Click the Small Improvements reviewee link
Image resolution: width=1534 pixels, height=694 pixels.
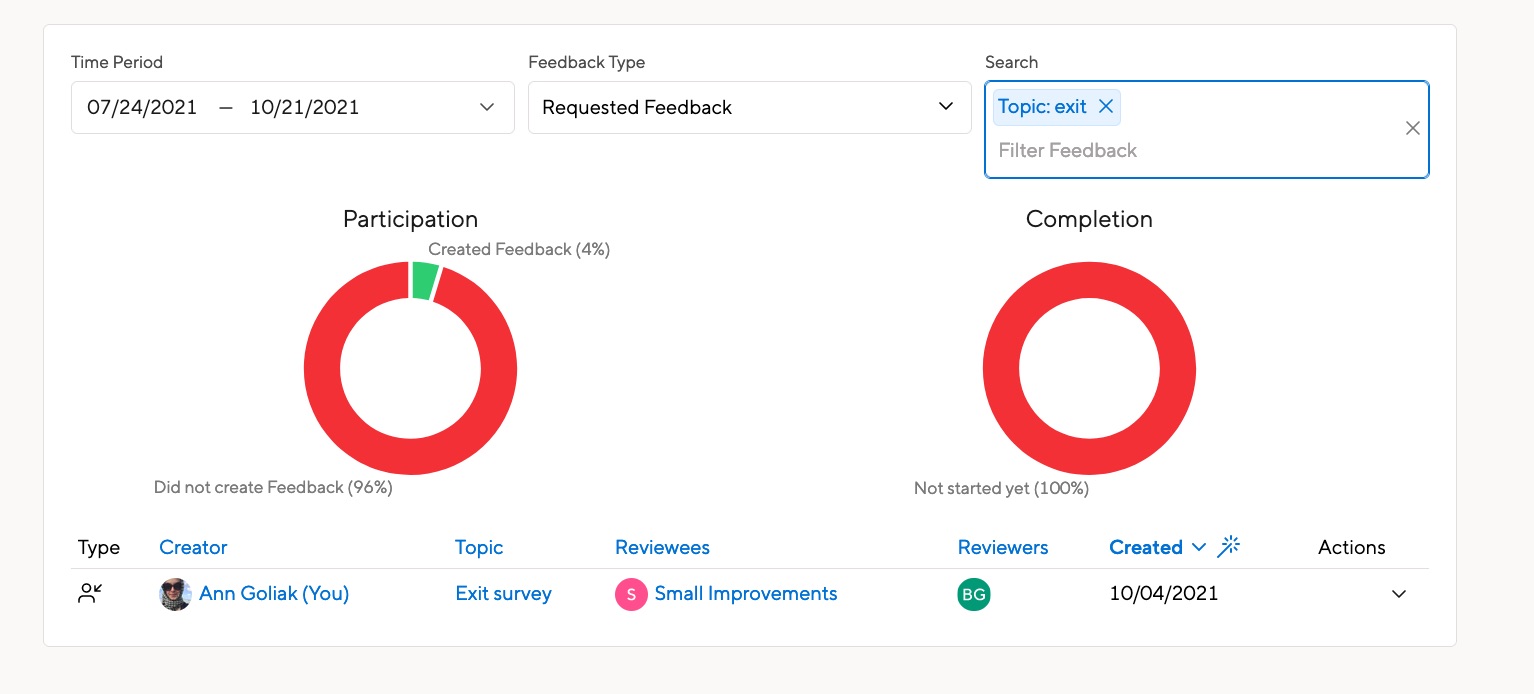(x=745, y=593)
